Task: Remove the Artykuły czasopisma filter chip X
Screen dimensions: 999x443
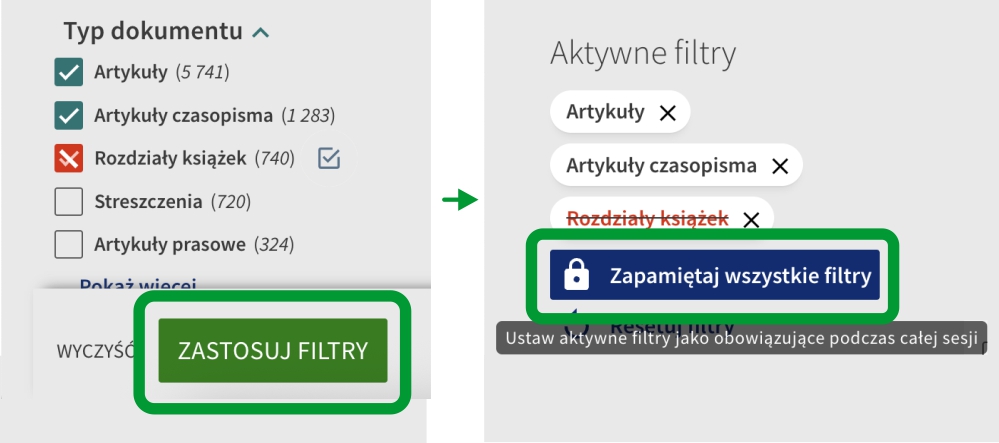Action: click(x=780, y=166)
